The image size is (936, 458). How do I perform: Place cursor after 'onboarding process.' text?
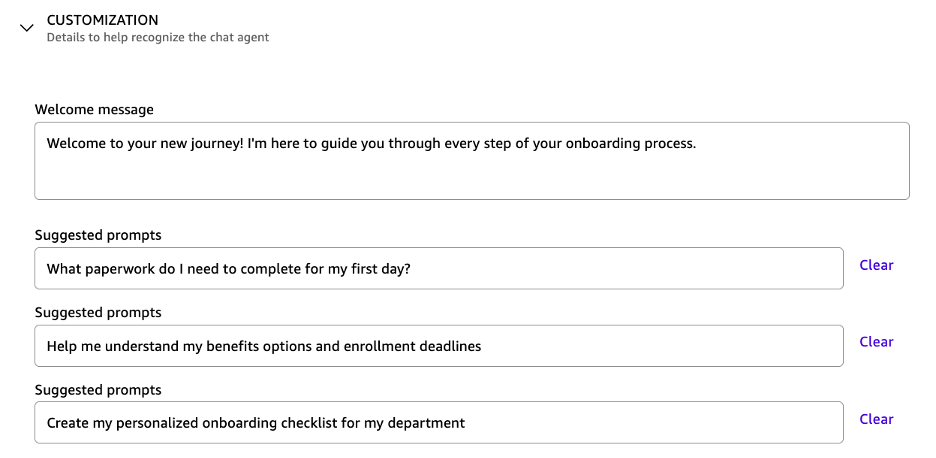coord(697,143)
